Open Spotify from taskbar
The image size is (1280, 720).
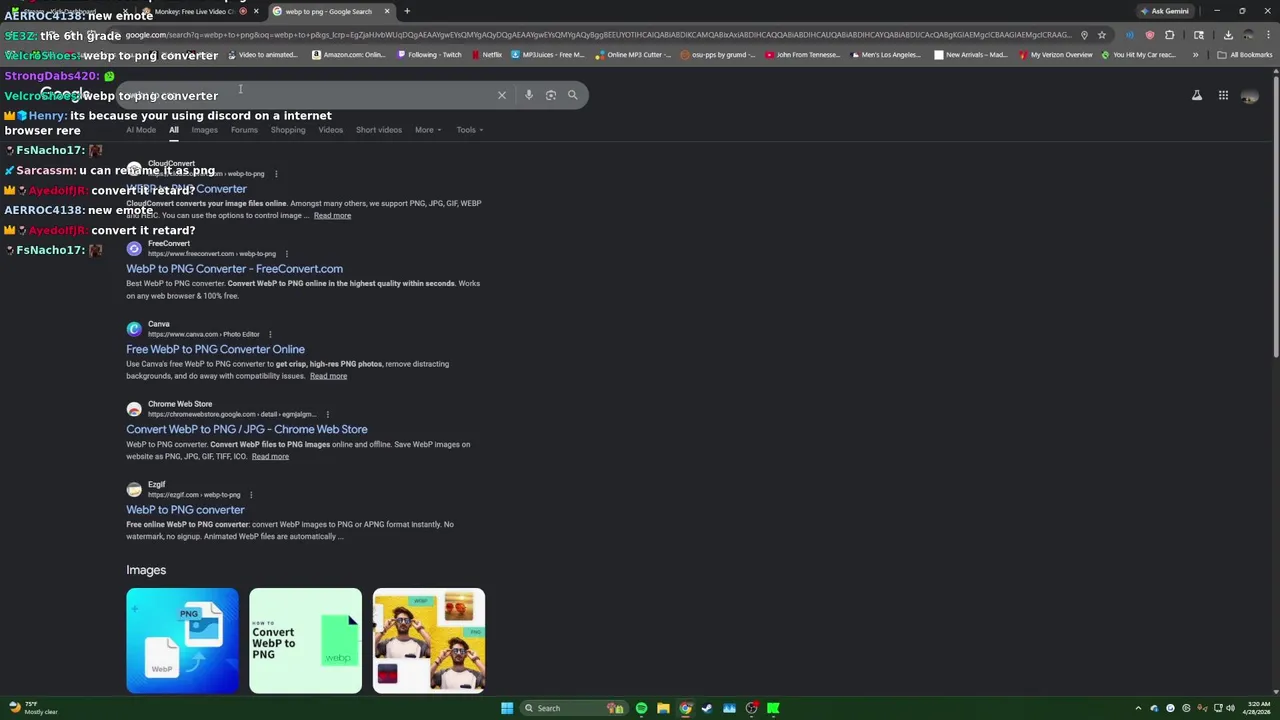[x=641, y=708]
